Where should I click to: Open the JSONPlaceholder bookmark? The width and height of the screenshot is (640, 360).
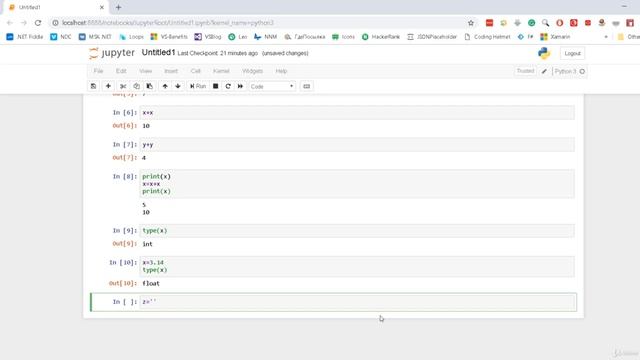pos(432,37)
